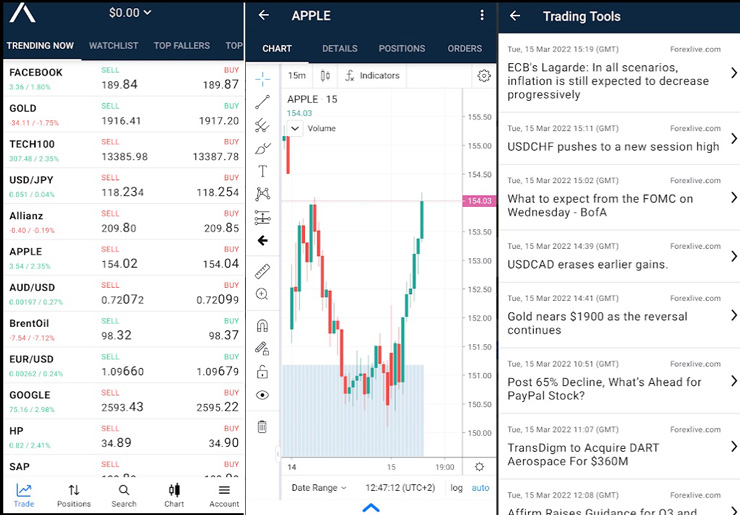The height and width of the screenshot is (515, 740).
Task: Select the TRENDING NOW tab
Action: 40,46
